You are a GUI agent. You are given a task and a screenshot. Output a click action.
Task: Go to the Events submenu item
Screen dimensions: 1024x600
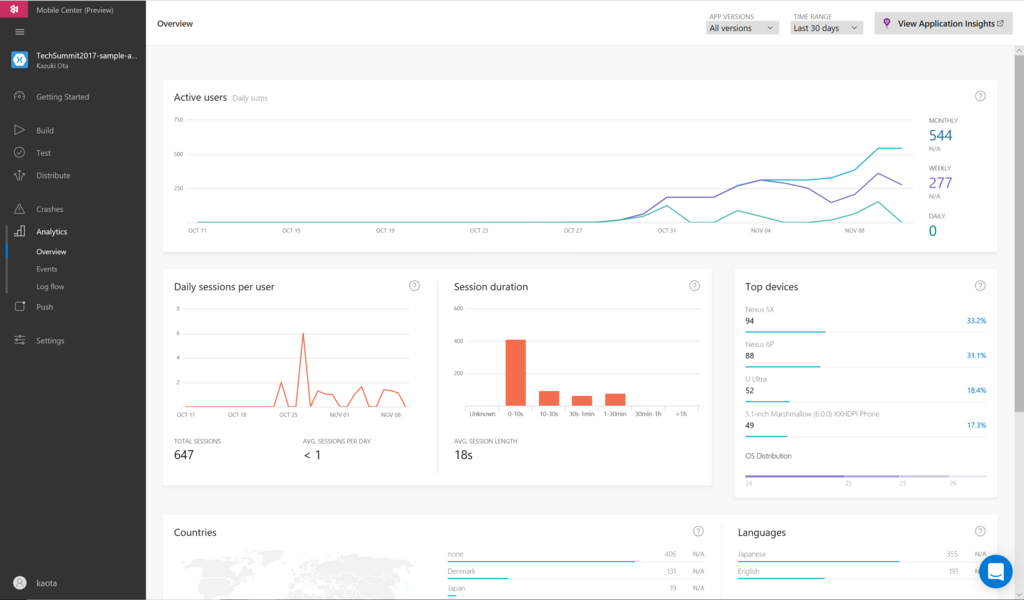point(46,269)
